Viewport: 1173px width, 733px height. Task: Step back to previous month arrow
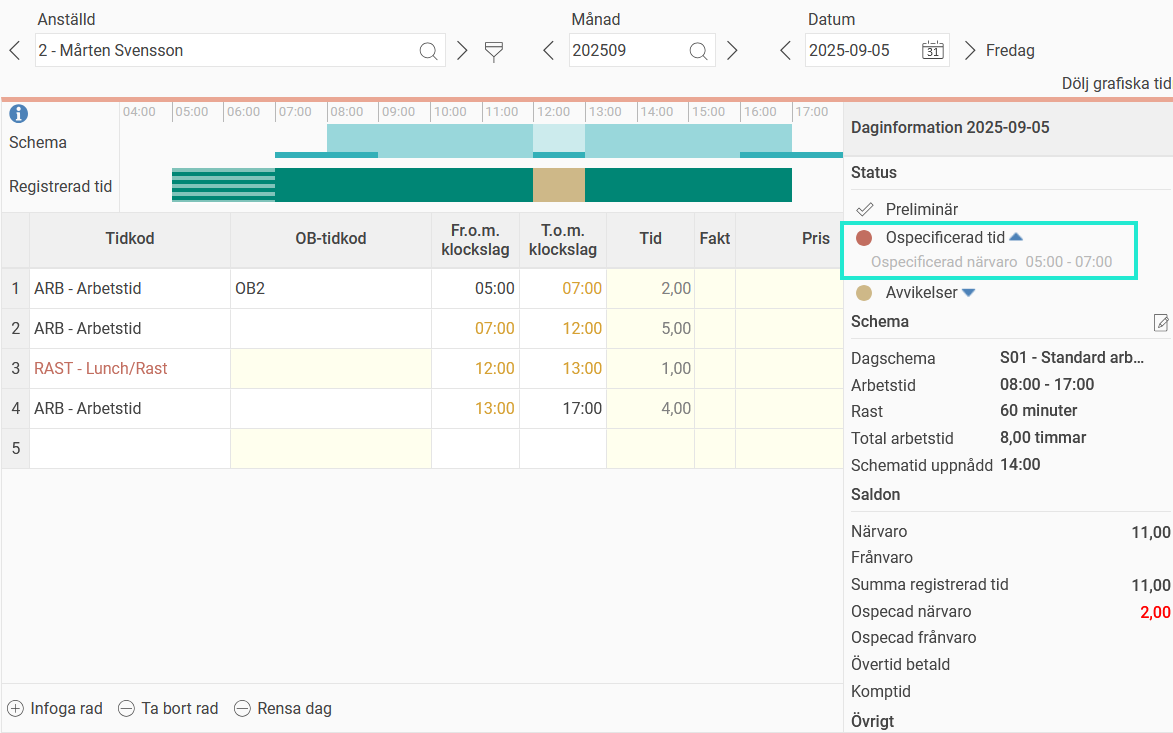pyautogui.click(x=548, y=51)
